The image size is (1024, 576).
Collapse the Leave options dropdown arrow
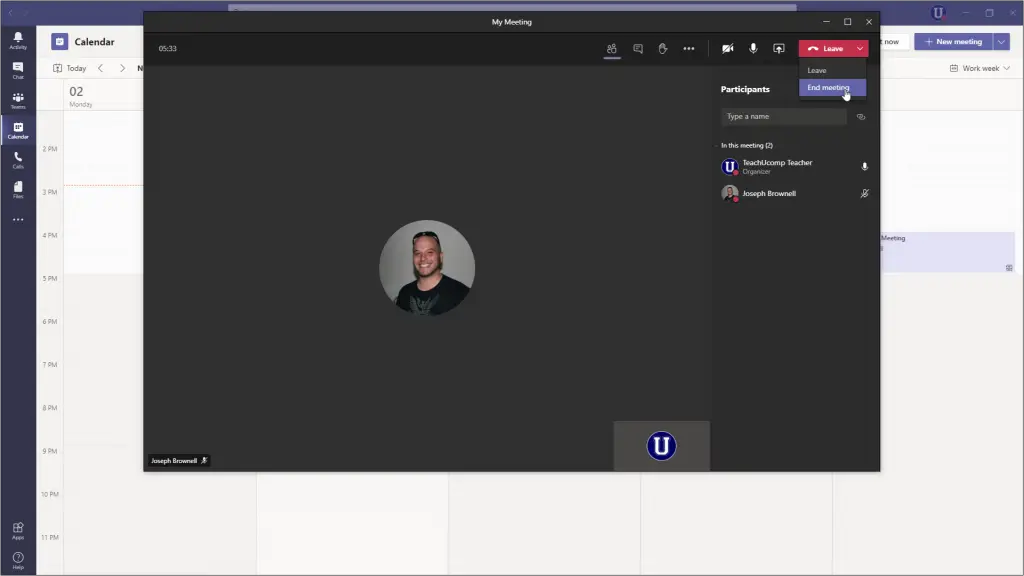click(x=860, y=48)
